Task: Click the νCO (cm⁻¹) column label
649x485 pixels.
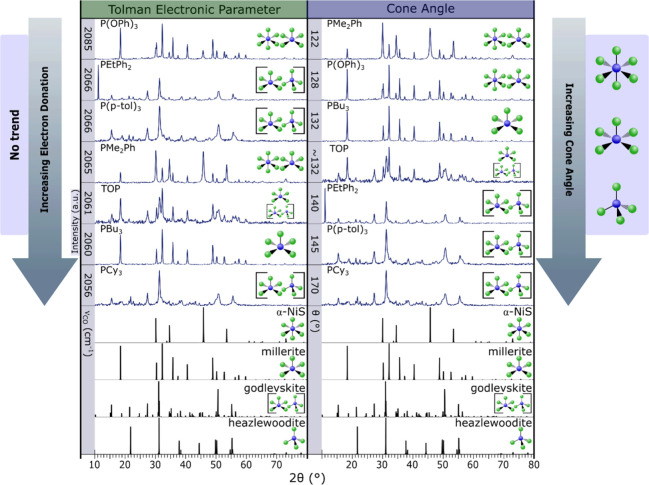Action: click(x=88, y=335)
